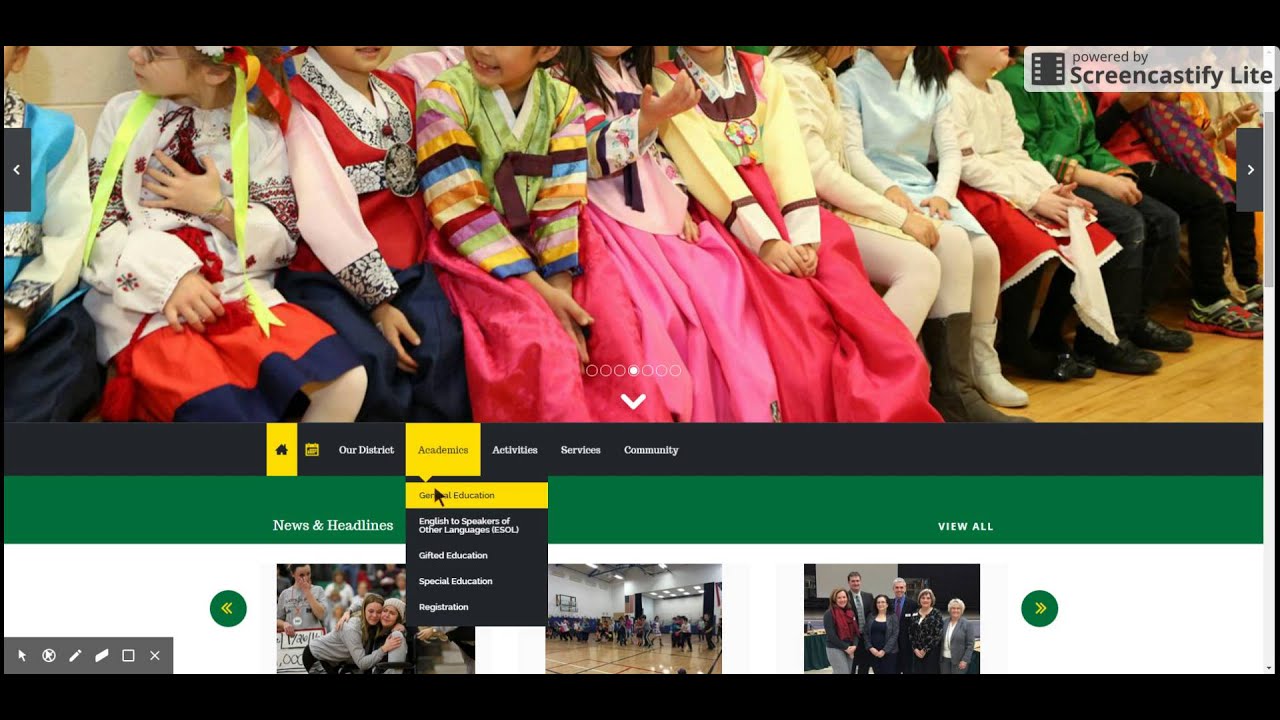Jump to third slideshow dot
Image resolution: width=1280 pixels, height=720 pixels.
coord(620,370)
